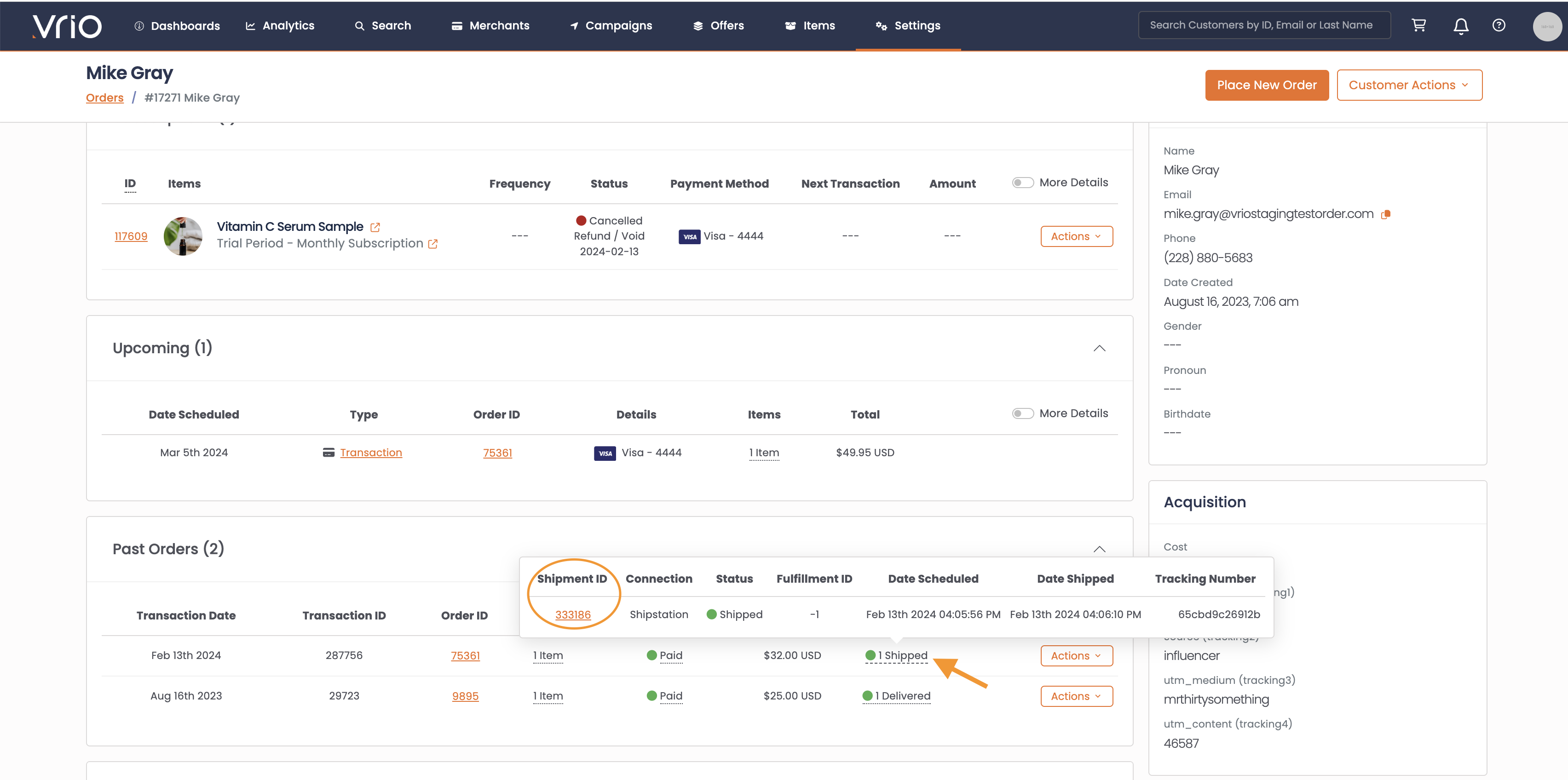
Task: Open shipment ID 333186
Action: pyautogui.click(x=573, y=614)
